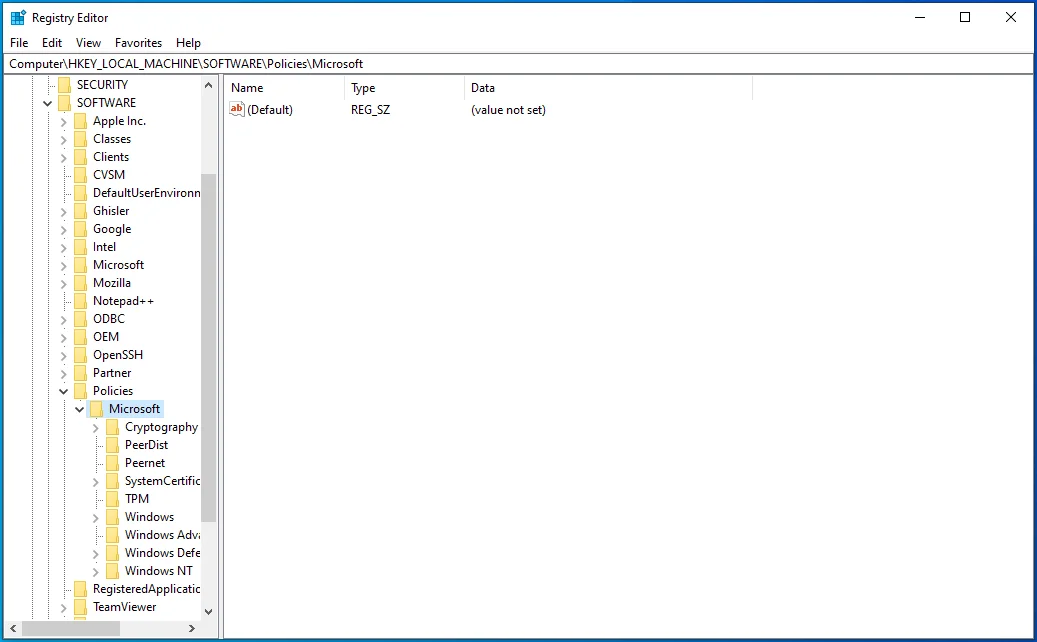The image size is (1037, 642).
Task: Click the tree vertical scrollbar thumb
Action: tap(208, 348)
